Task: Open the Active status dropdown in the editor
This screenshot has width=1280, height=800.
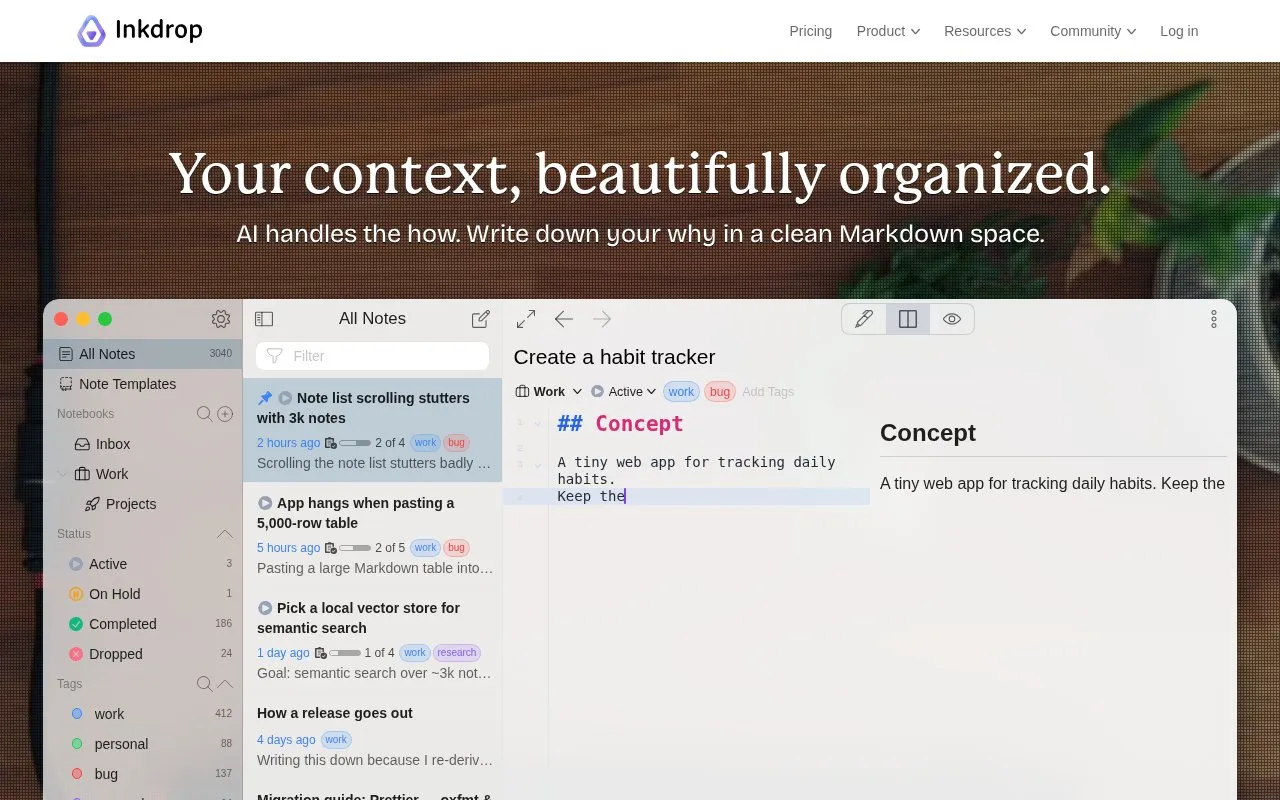Action: (x=624, y=392)
